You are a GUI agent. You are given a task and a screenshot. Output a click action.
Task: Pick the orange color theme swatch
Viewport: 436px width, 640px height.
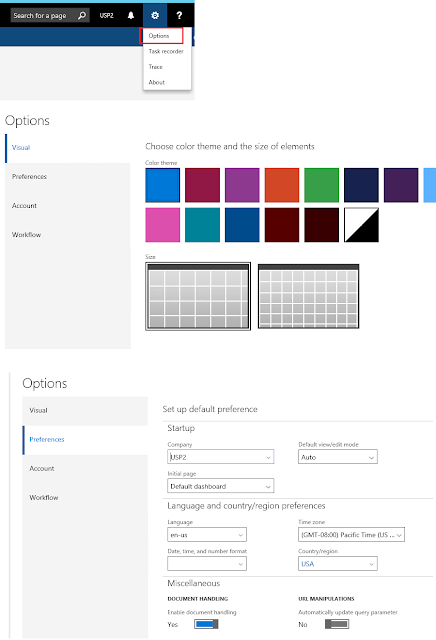click(282, 185)
